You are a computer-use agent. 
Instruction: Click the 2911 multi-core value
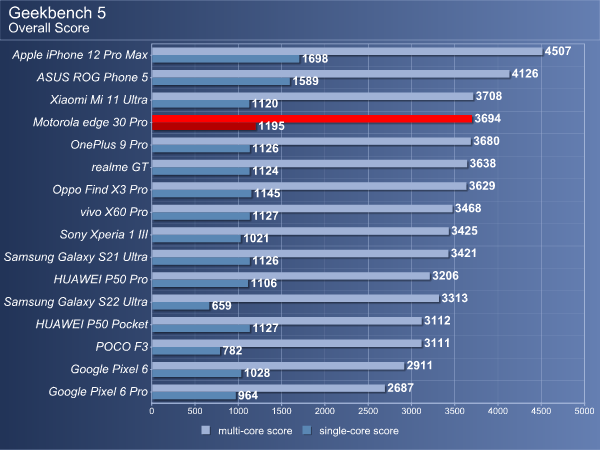[x=419, y=365]
